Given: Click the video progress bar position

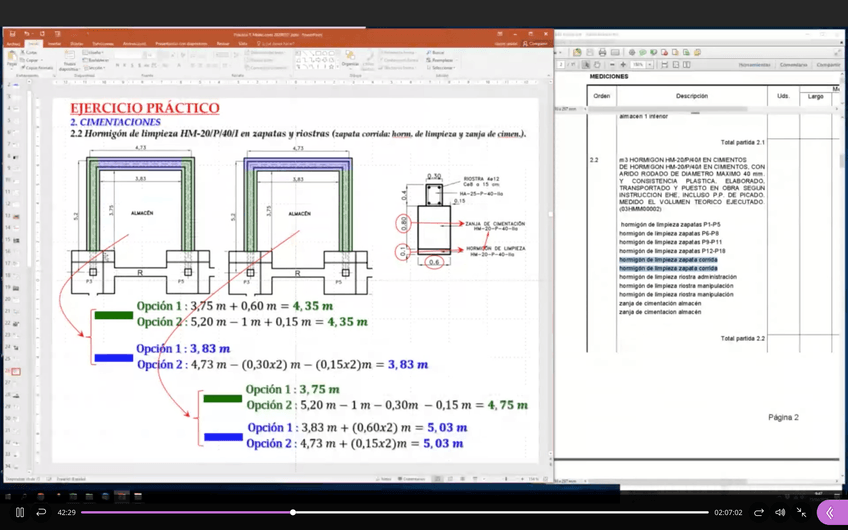Looking at the screenshot, I should tap(292, 512).
